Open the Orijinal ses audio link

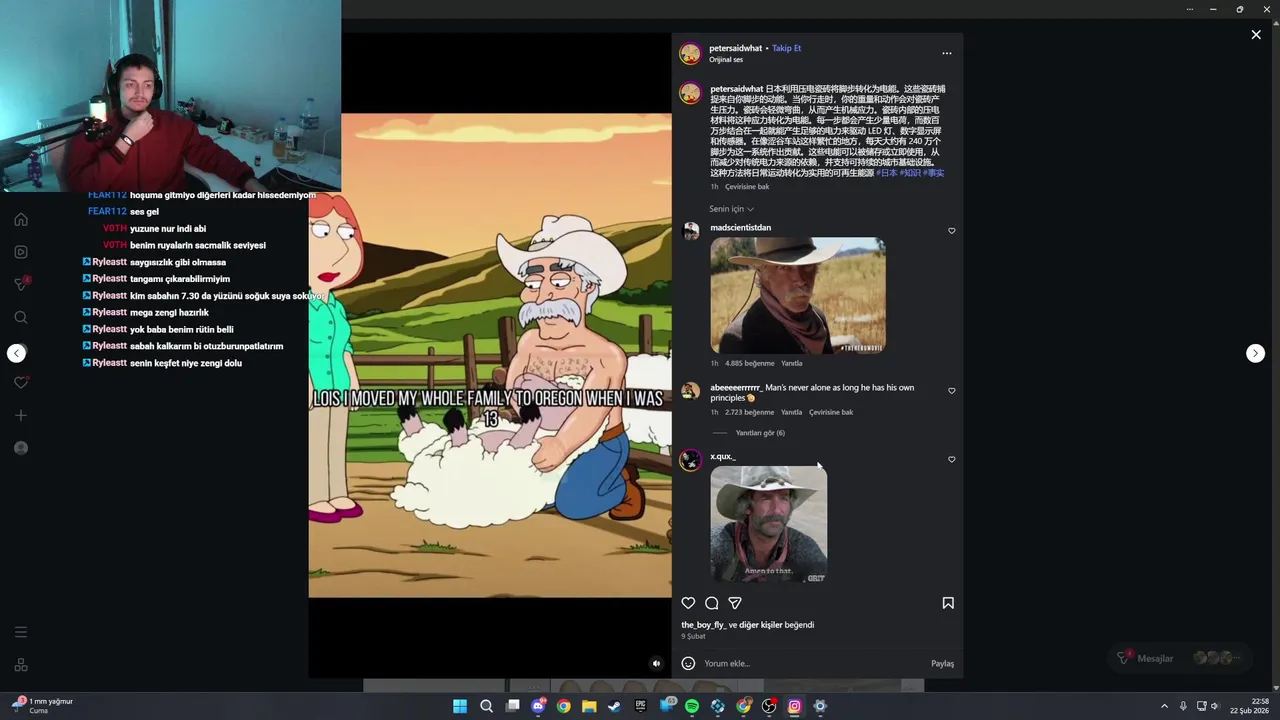coord(726,60)
